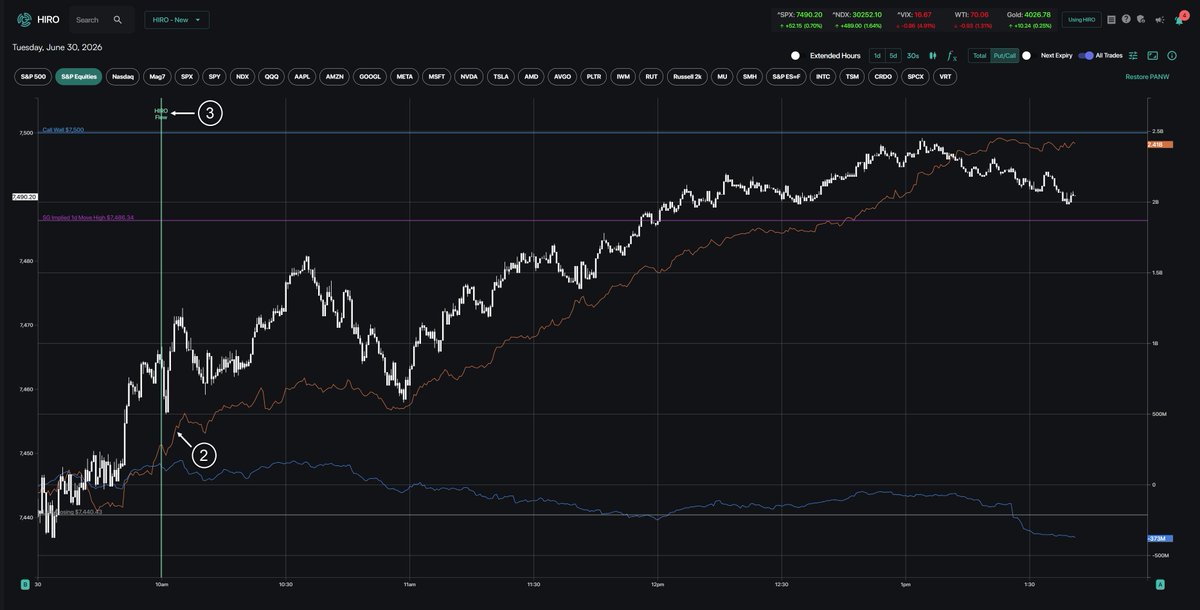This screenshot has height=610, width=1200.
Task: Open the info circle icon
Action: pyautogui.click(x=1172, y=56)
